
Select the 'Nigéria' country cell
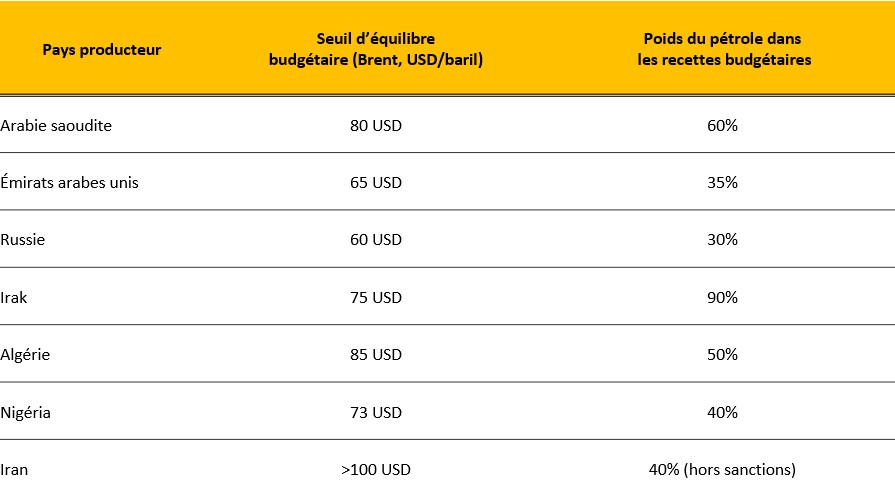click(25, 412)
